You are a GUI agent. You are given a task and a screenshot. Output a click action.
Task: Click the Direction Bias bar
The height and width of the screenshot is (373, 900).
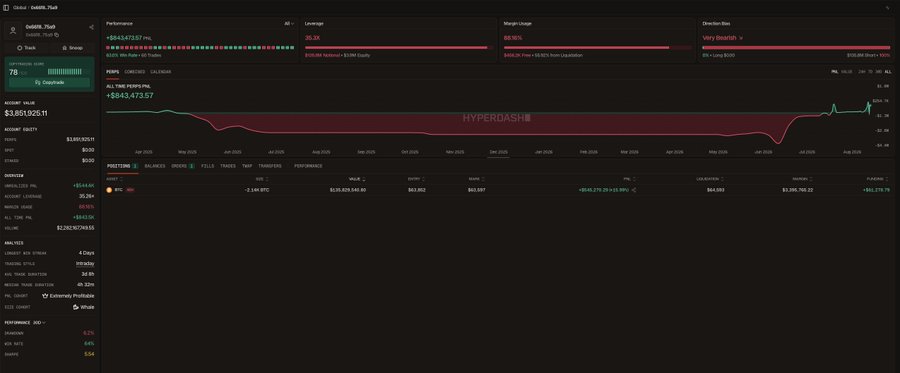796,48
